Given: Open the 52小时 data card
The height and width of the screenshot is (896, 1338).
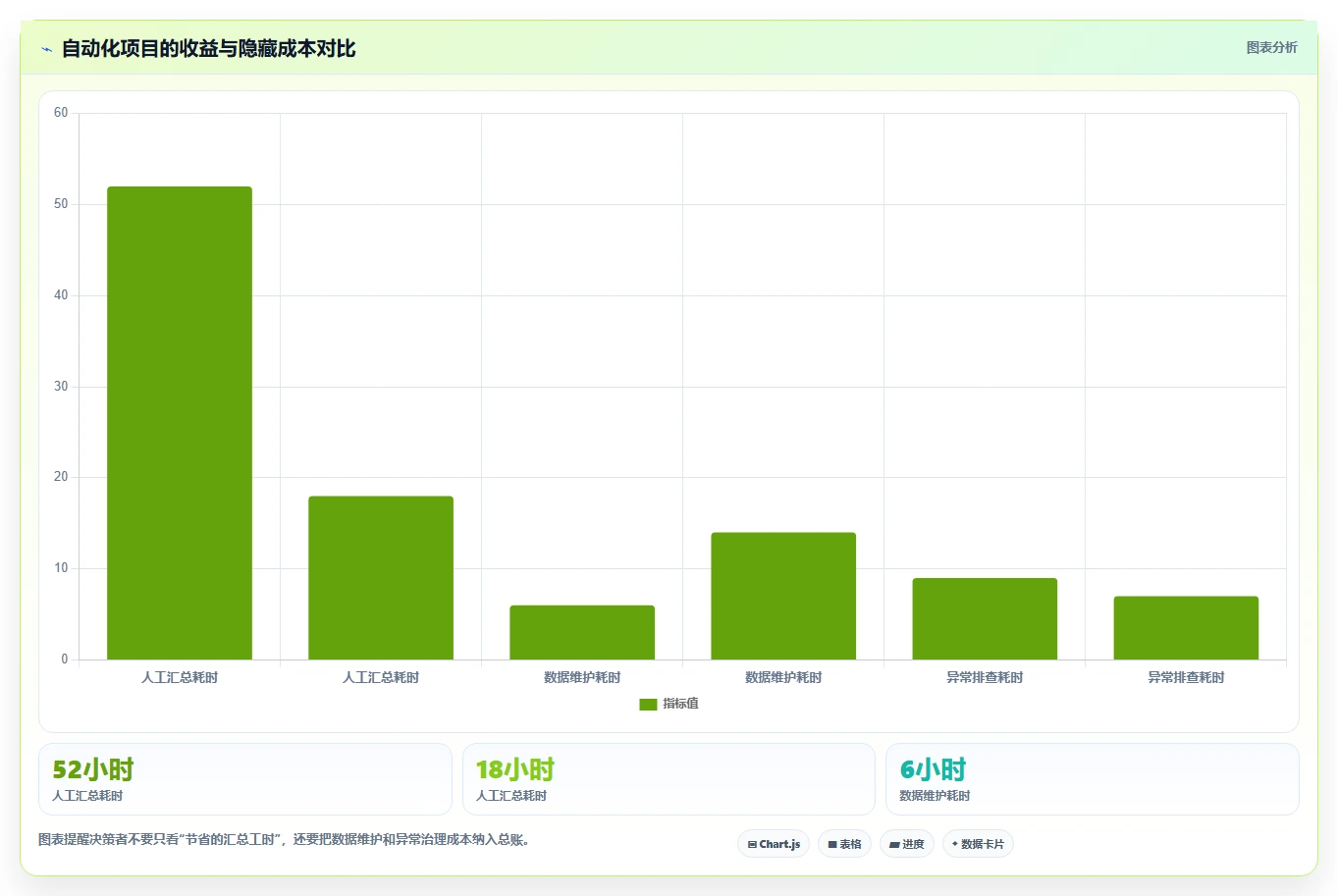Looking at the screenshot, I should pos(245,779).
